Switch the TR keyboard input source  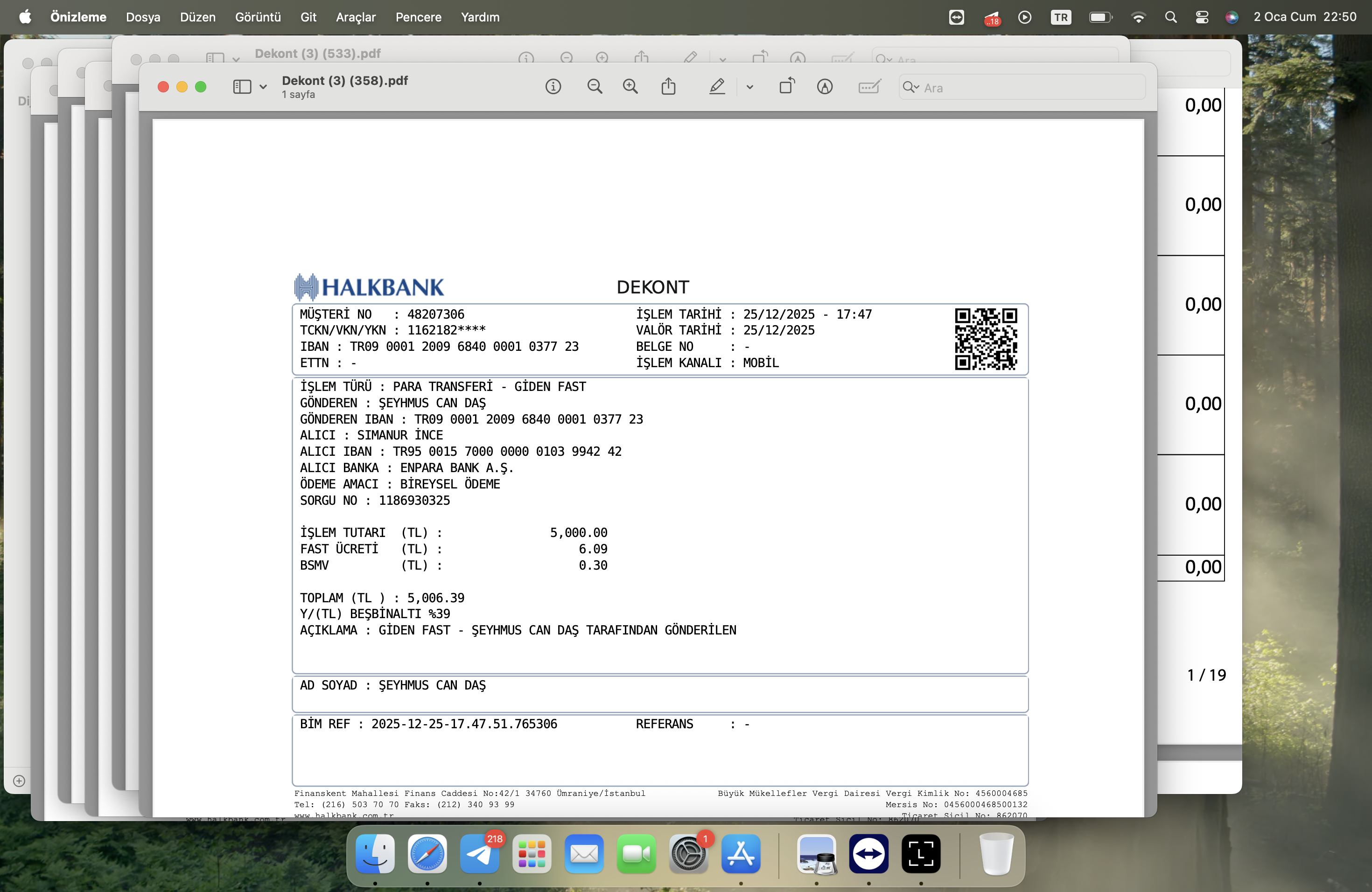pos(1061,17)
